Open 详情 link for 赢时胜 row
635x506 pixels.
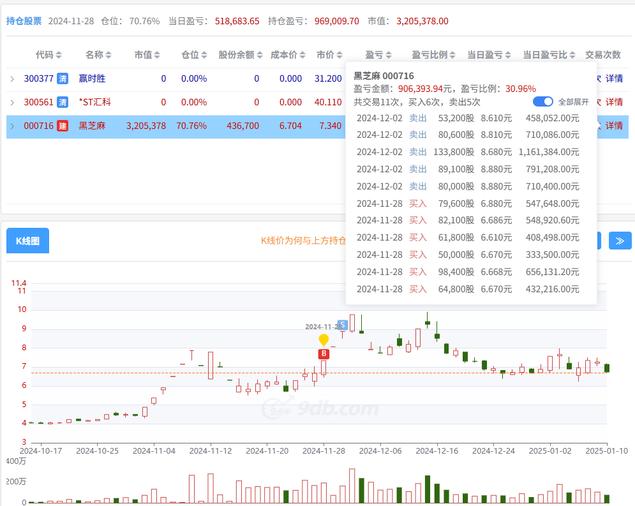615,78
